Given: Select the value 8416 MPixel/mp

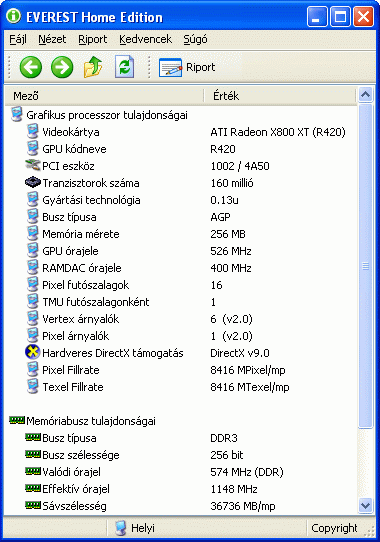Looking at the screenshot, I should tap(248, 370).
